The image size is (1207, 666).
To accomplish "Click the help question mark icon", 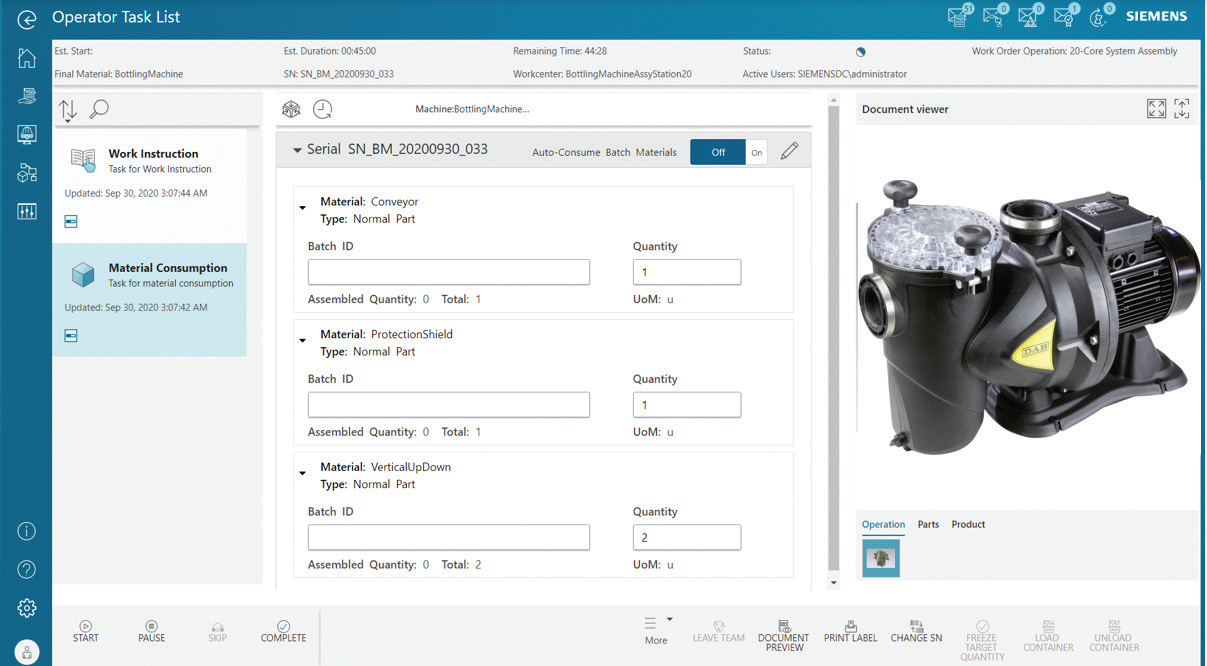I will [x=27, y=570].
